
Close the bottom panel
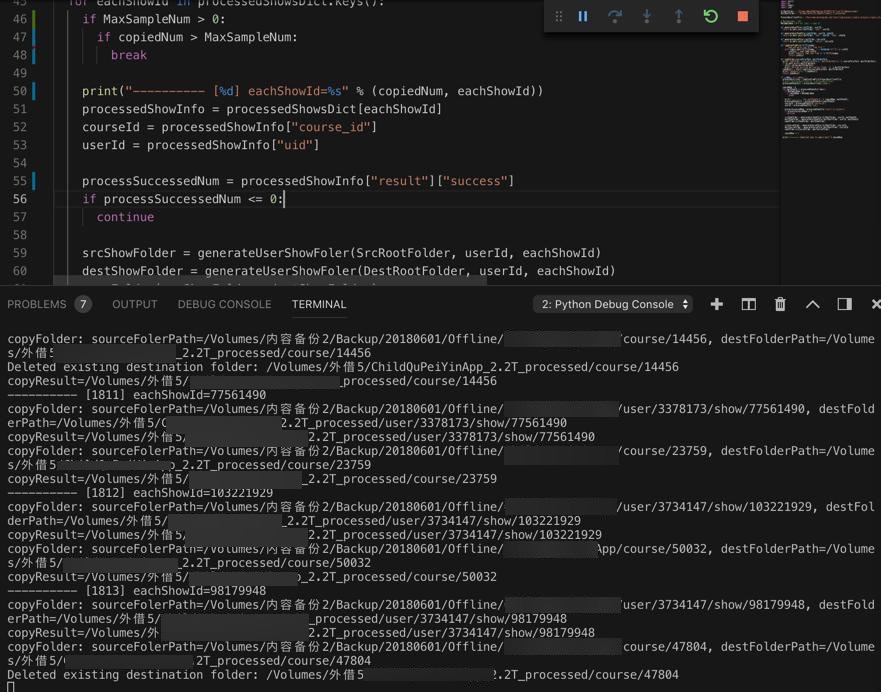tap(875, 304)
